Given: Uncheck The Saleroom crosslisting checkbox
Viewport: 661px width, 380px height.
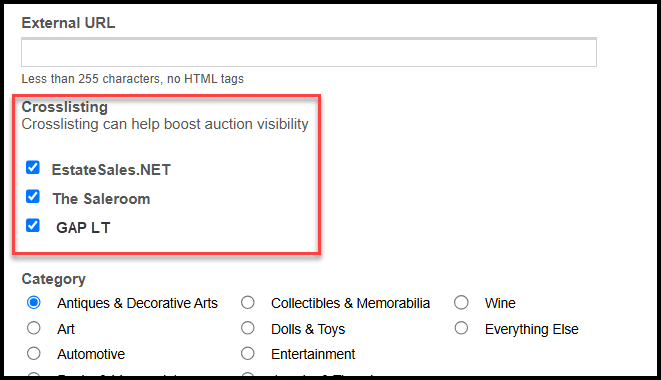Looking at the screenshot, I should 33,197.
